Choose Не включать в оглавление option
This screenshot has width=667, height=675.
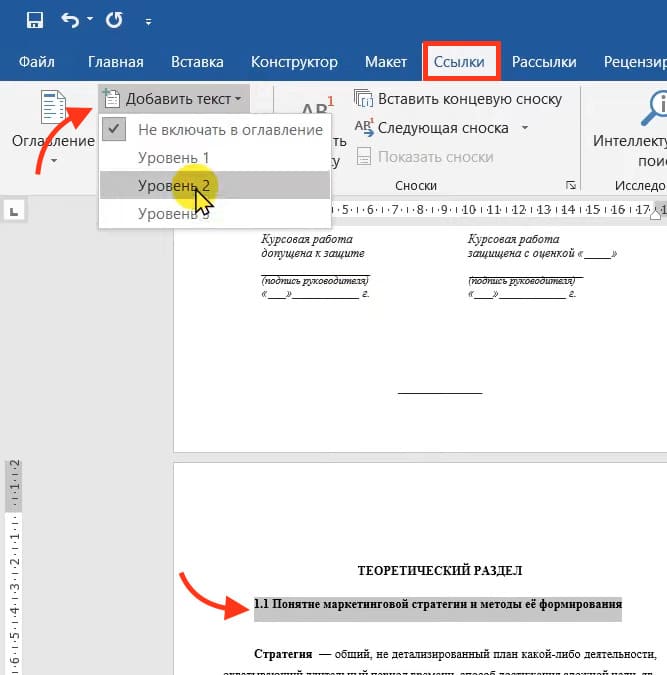pyautogui.click(x=214, y=130)
